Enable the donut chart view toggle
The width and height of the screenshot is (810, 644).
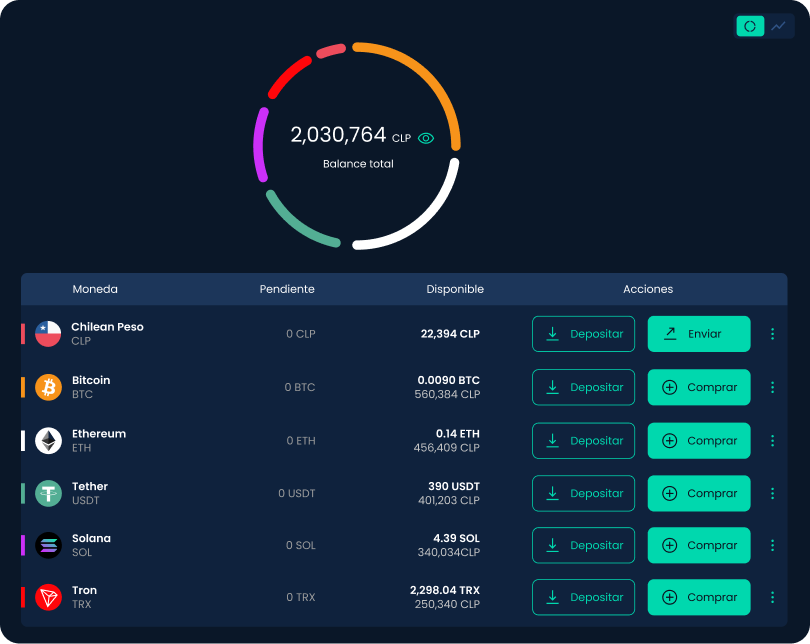click(750, 25)
